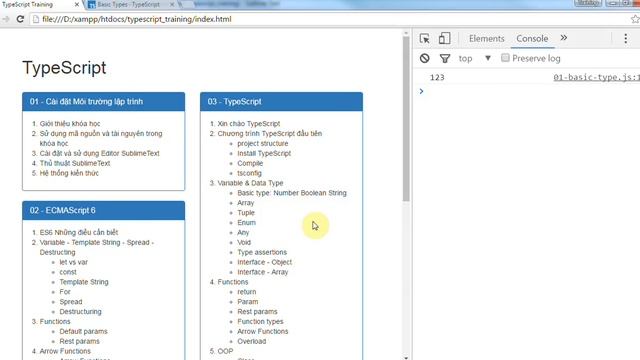Switch to the Elements tab
The width and height of the screenshot is (640, 360).
pos(487,38)
